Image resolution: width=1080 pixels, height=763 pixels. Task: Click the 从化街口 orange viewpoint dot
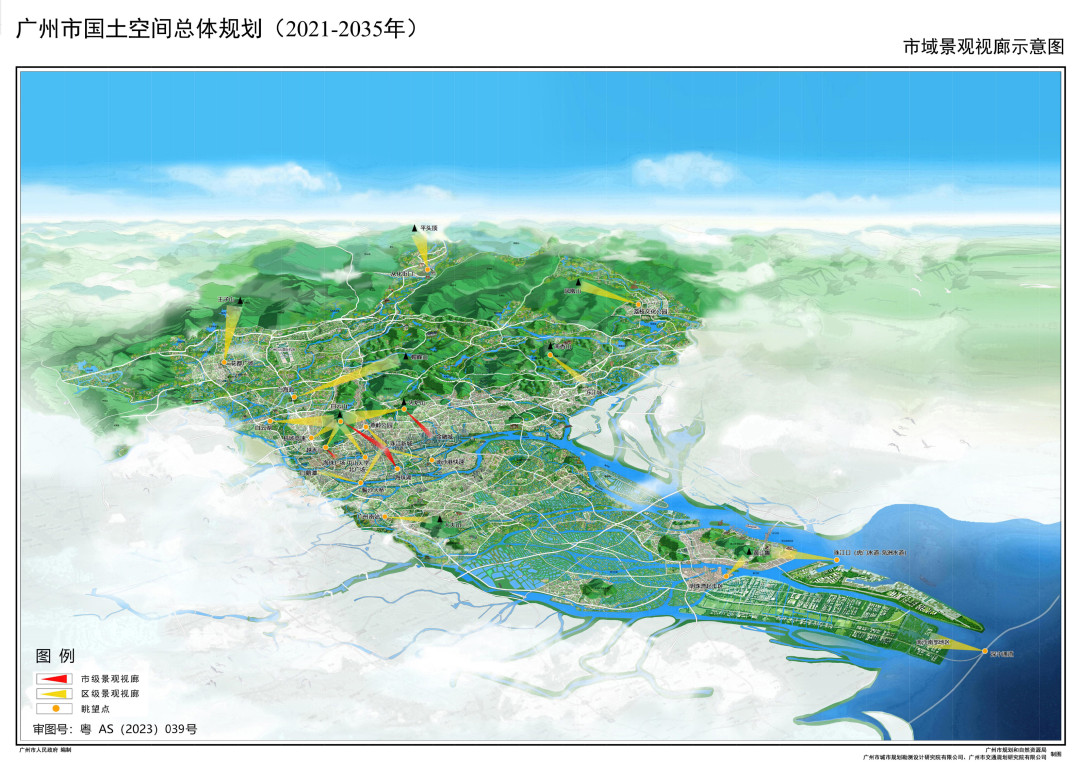427,268
